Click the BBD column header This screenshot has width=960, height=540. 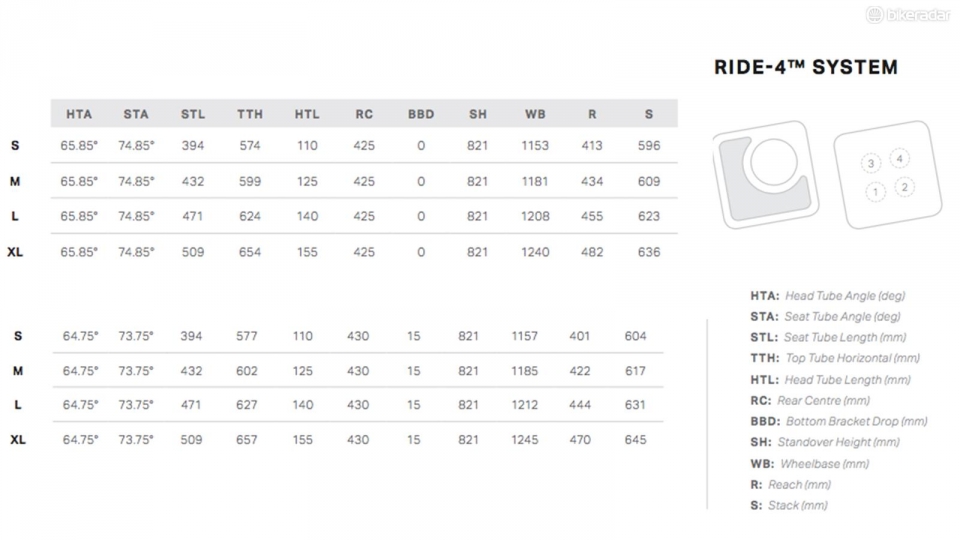click(x=421, y=114)
